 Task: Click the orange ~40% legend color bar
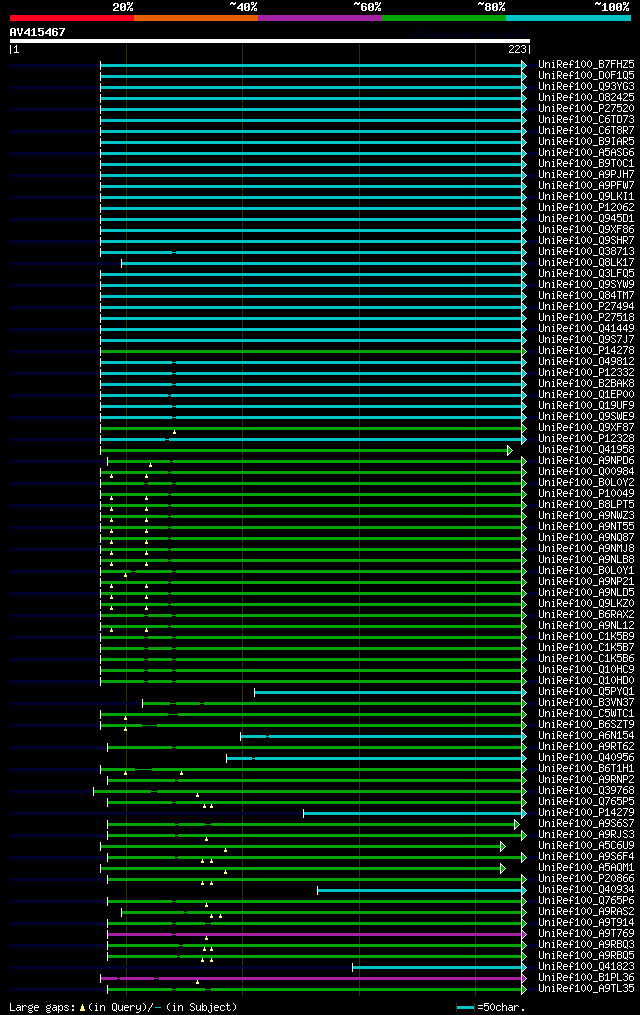pyautogui.click(x=196, y=18)
